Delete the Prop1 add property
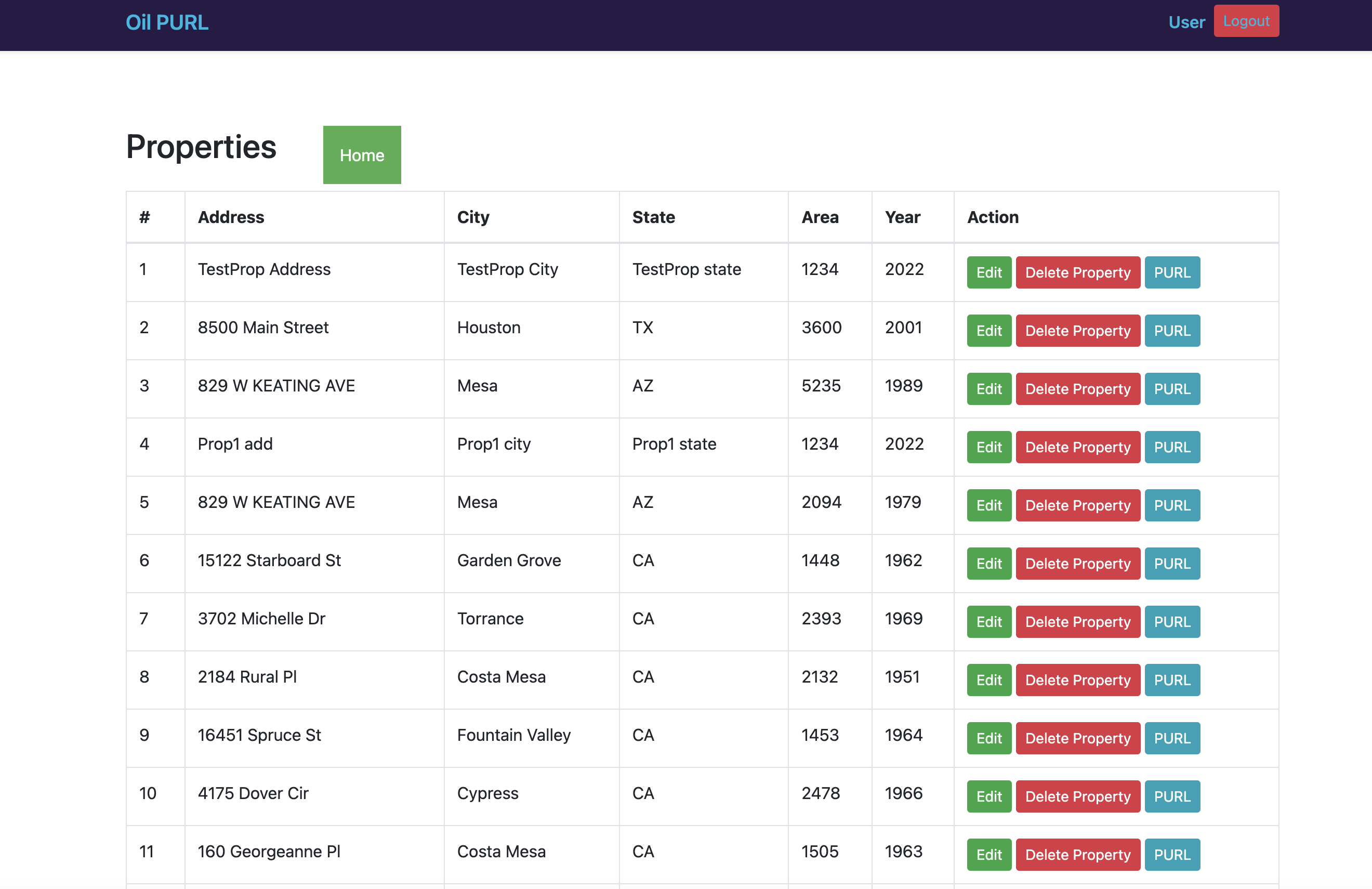Screen dimensions: 1372x889 [1078, 448]
